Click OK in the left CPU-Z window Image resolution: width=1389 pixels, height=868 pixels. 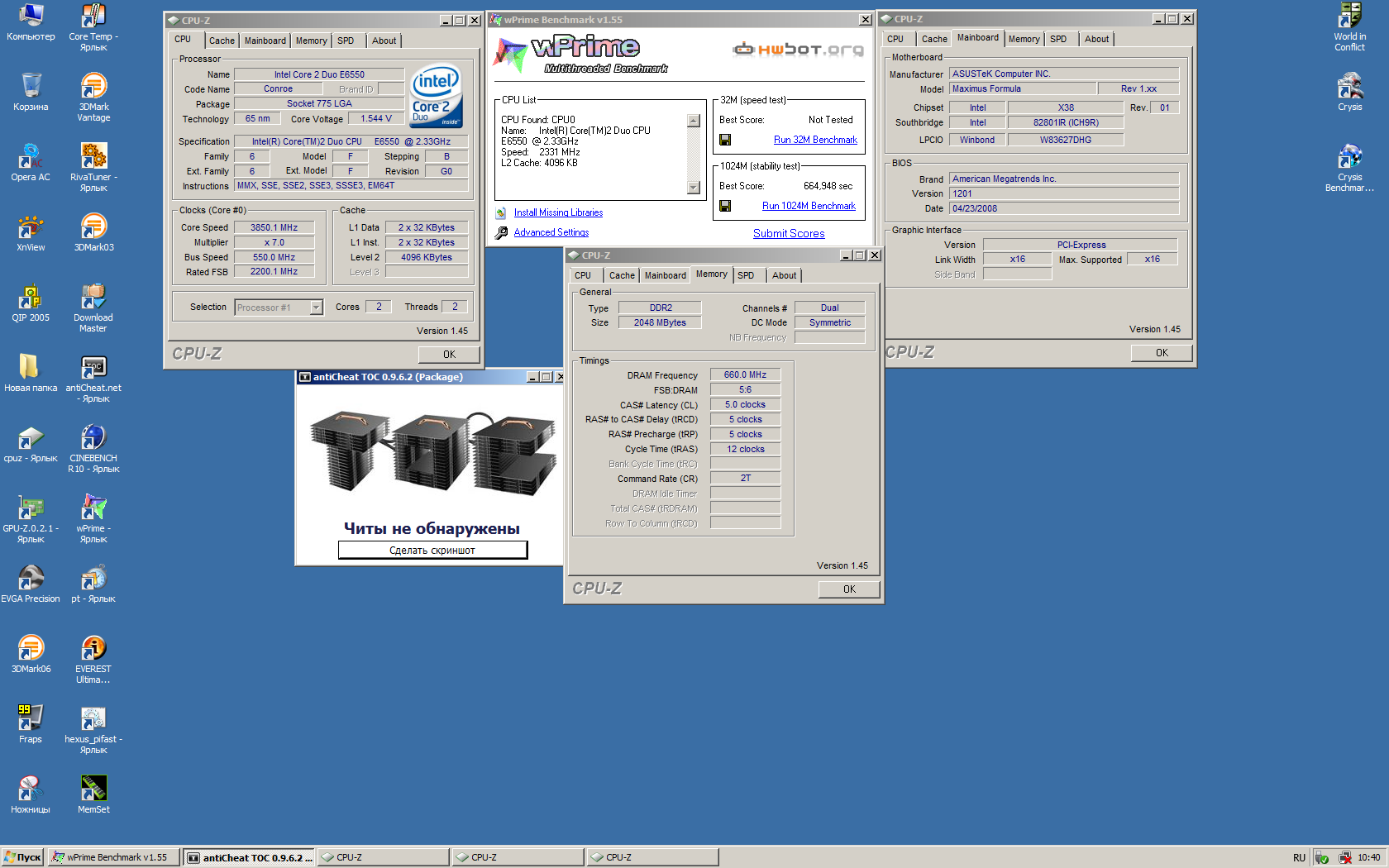(449, 355)
